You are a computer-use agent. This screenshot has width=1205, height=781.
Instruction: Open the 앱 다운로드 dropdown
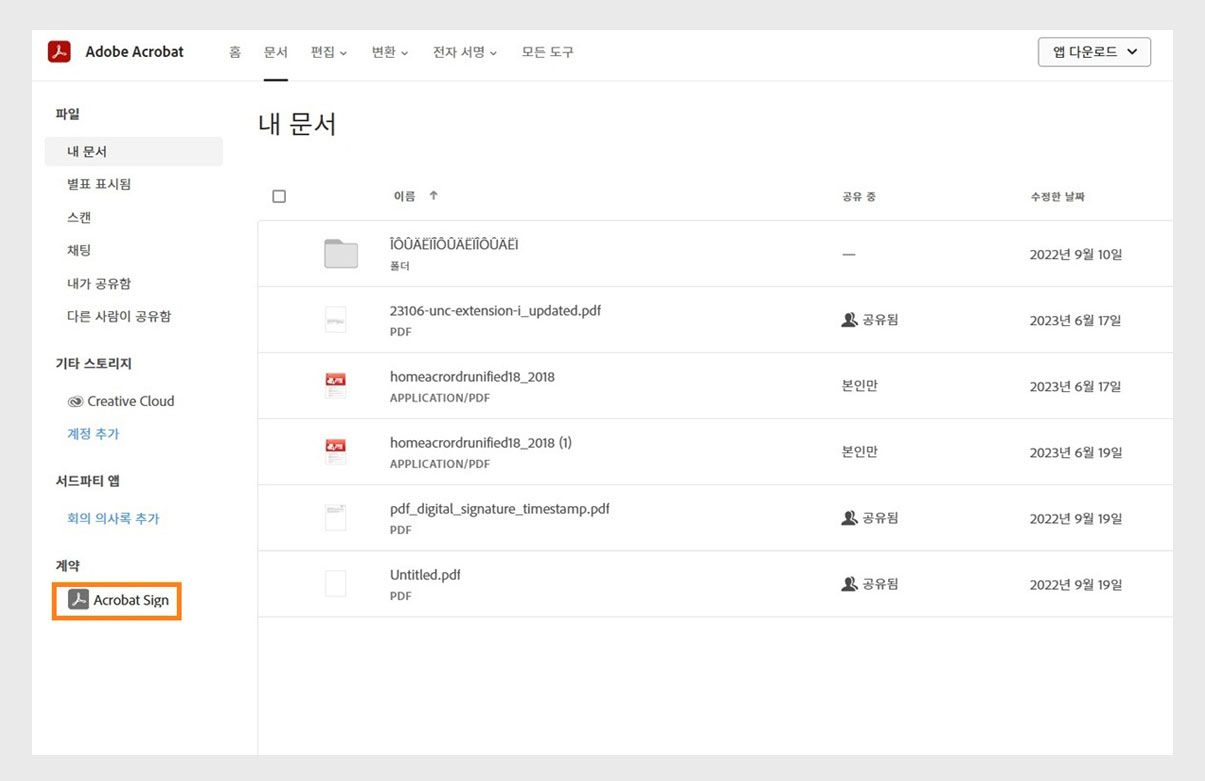coord(1094,51)
